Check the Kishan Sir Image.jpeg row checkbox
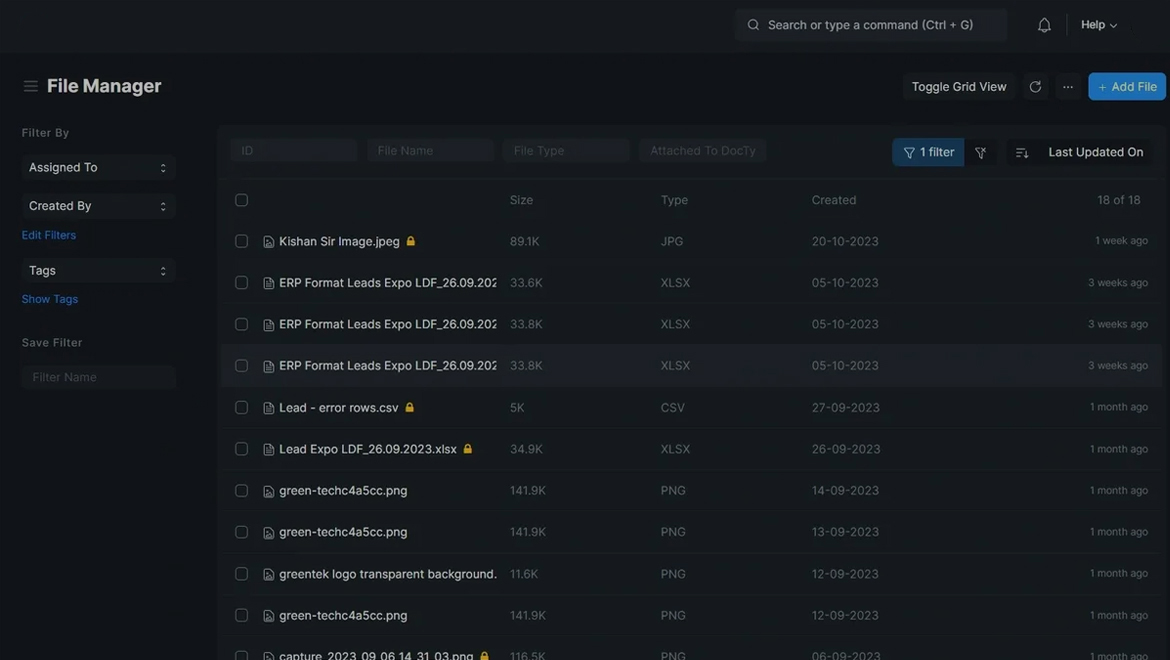 tap(241, 241)
